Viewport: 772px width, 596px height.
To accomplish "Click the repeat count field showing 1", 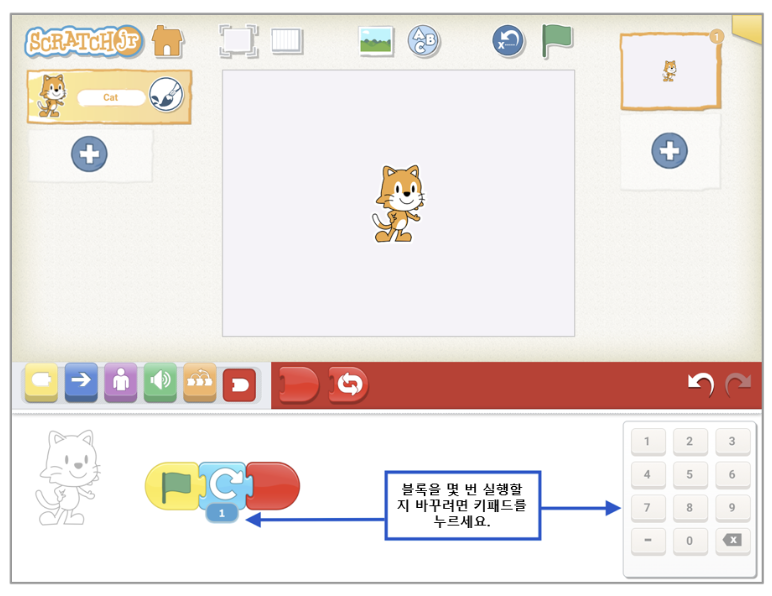I will (x=221, y=513).
